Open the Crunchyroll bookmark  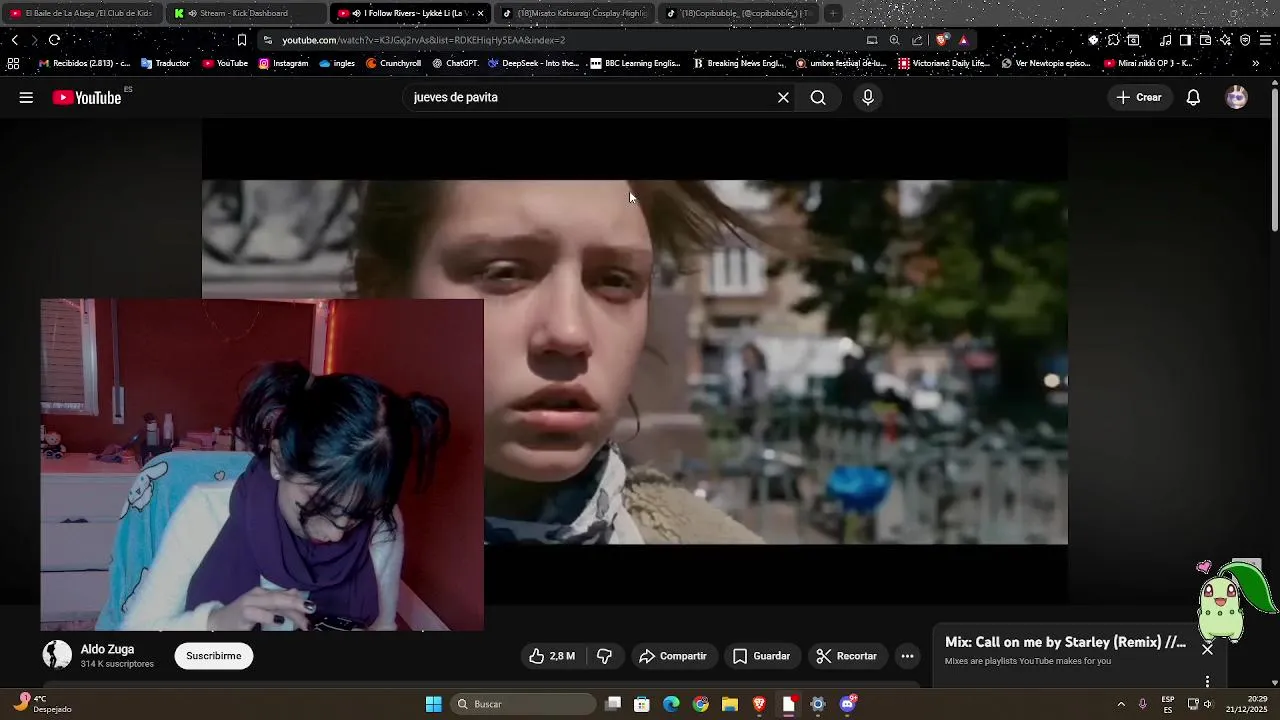click(393, 63)
